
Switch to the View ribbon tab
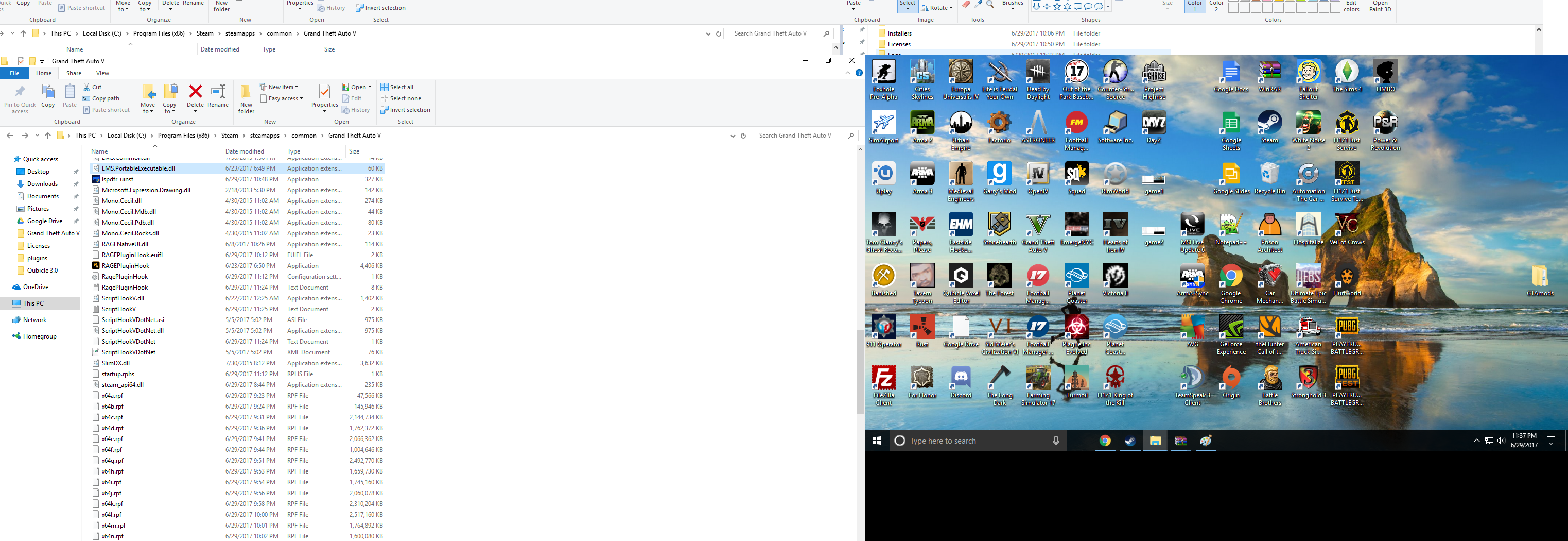coord(102,73)
